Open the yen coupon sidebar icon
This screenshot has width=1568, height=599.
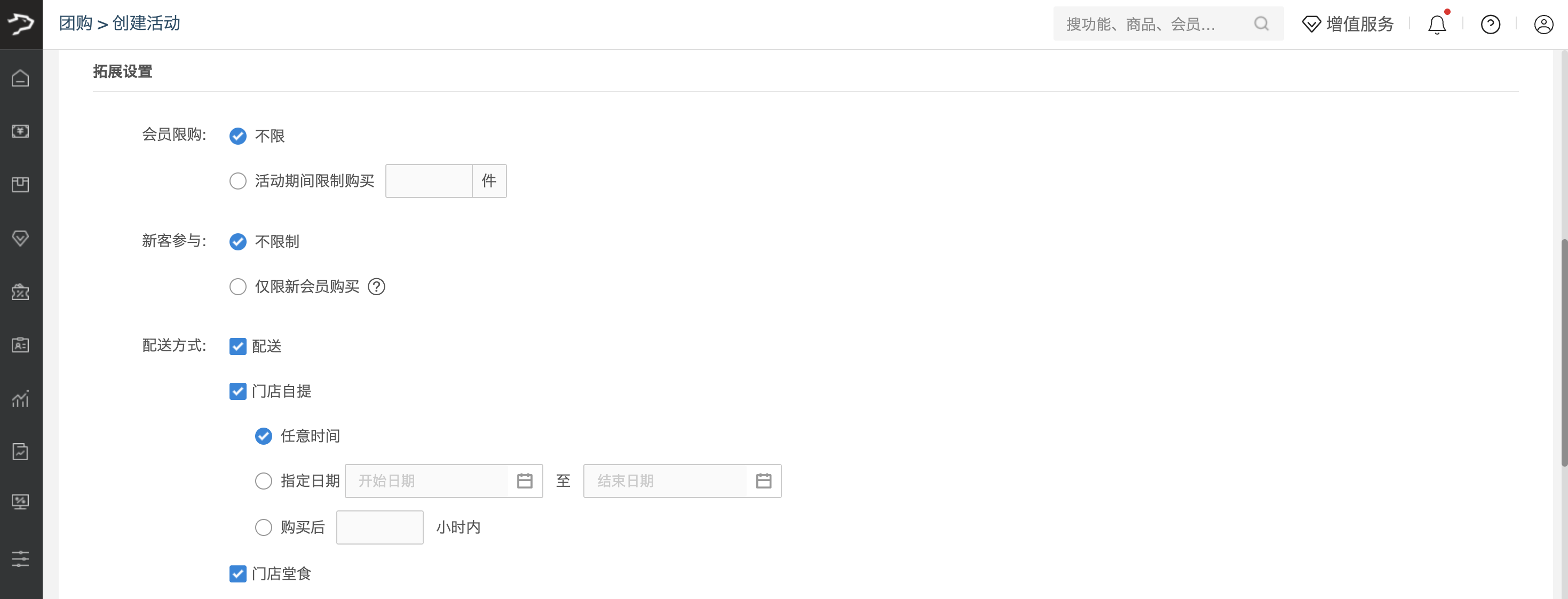tap(20, 131)
